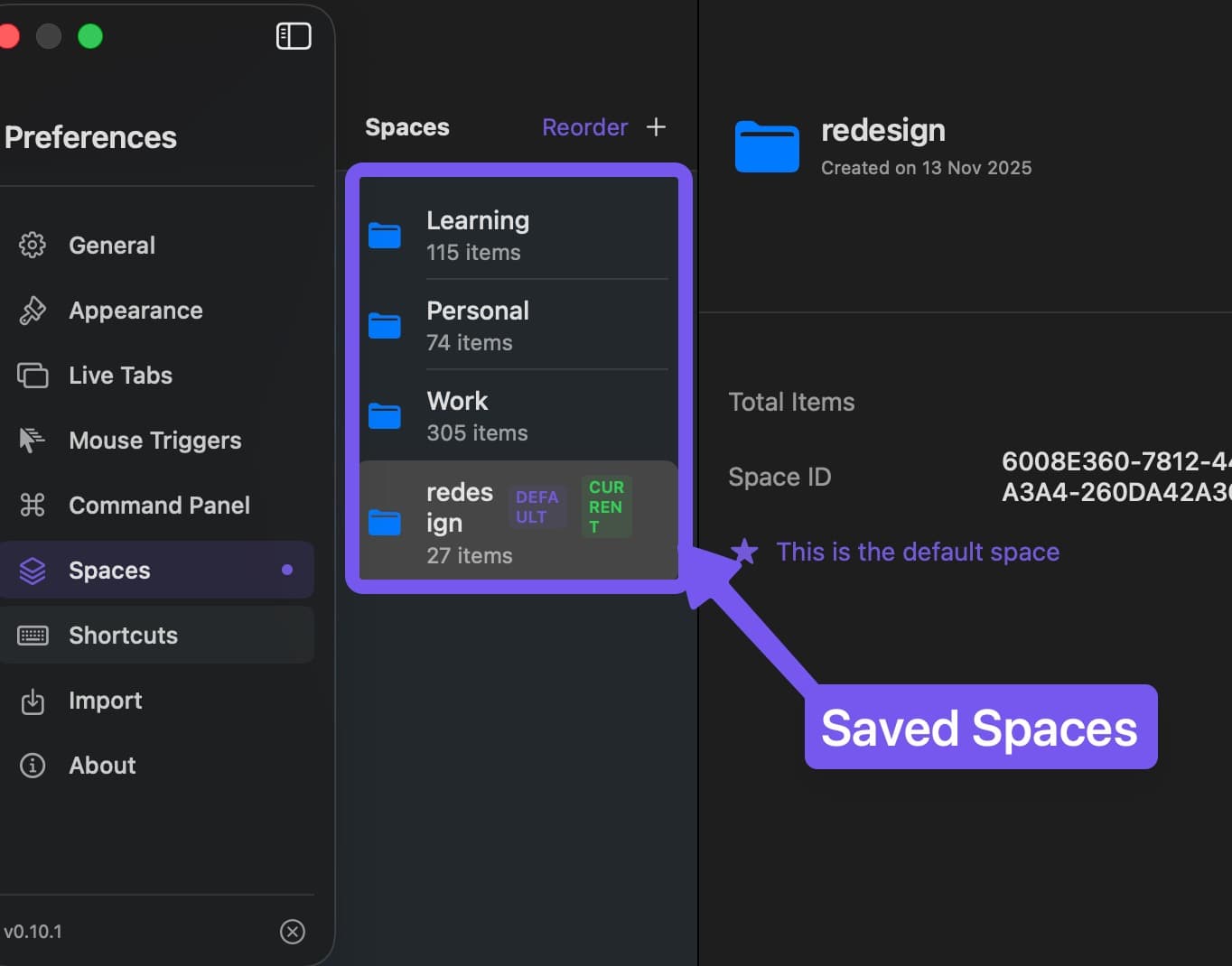Click the DEFAULT badge on redesign

tap(537, 507)
